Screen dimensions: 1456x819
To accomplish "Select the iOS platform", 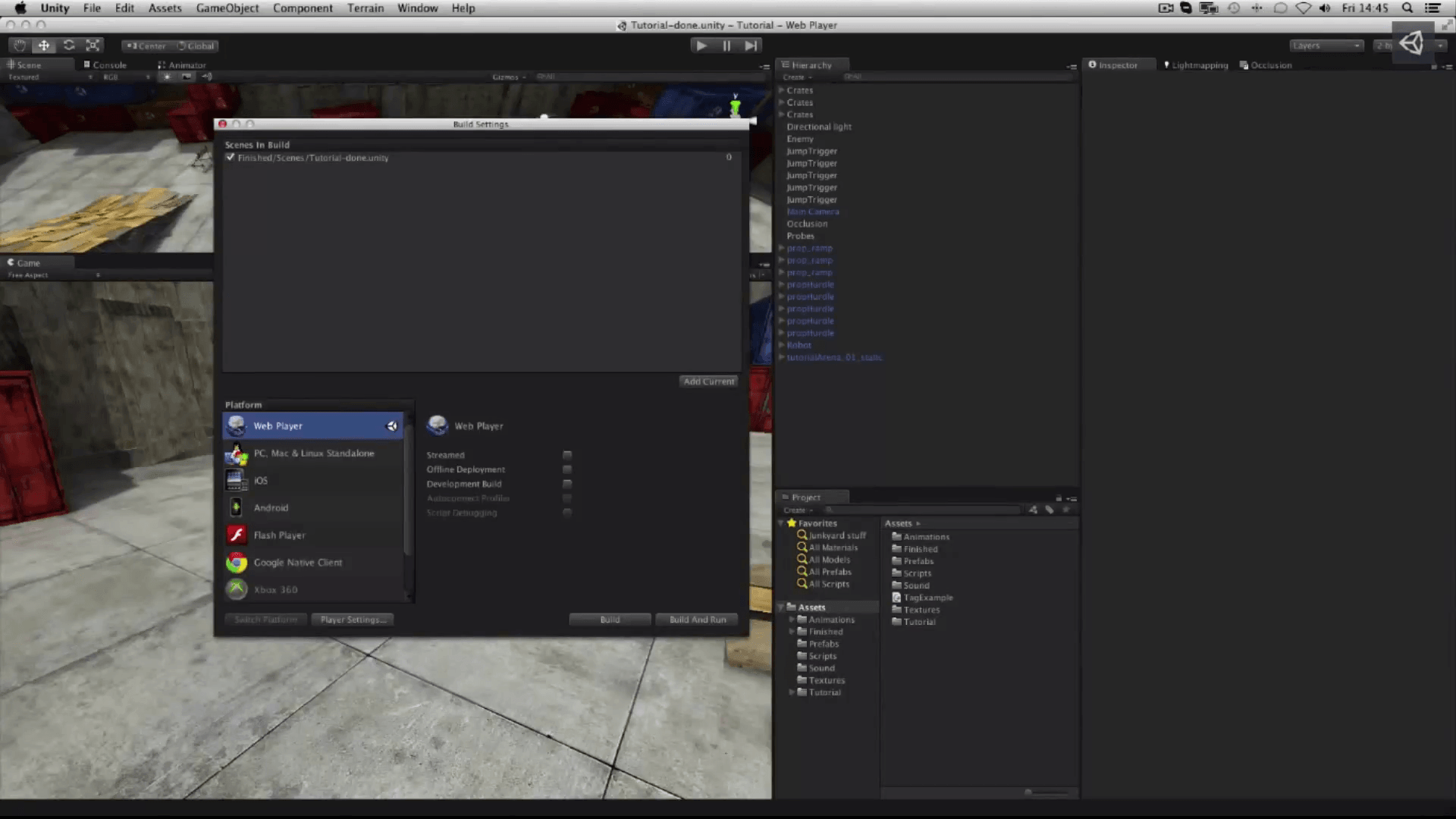I will click(313, 481).
